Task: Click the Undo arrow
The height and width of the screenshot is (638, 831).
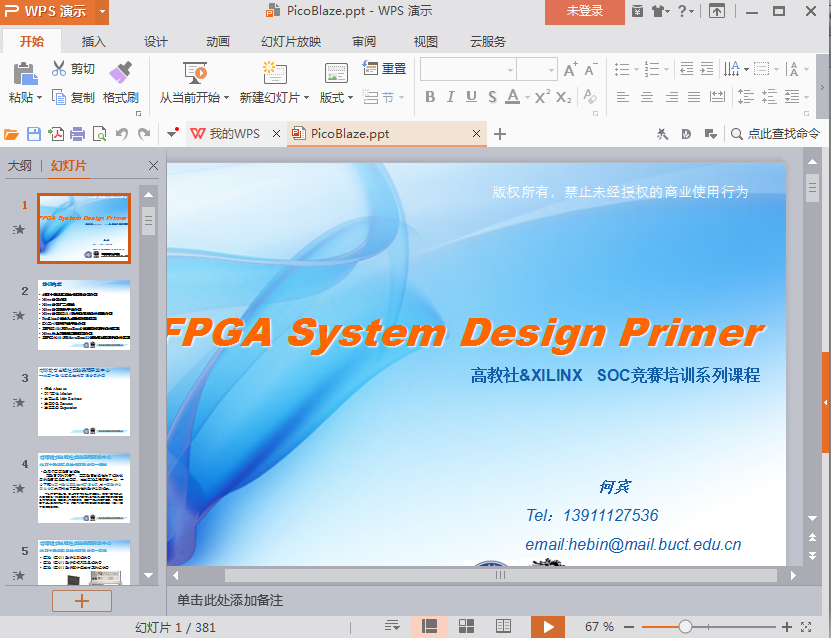Action: coord(122,134)
